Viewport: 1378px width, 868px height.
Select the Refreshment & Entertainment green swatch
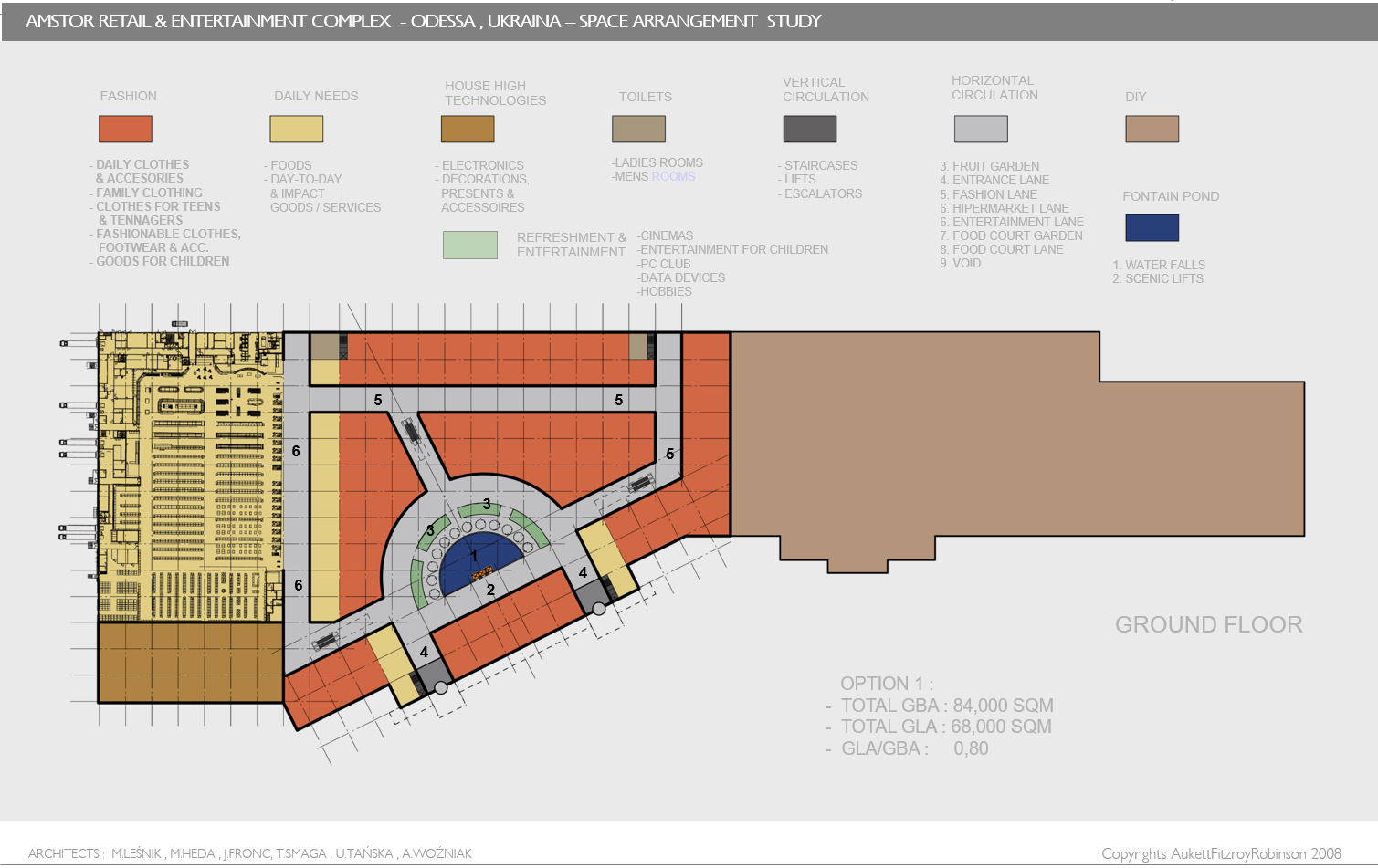point(470,245)
